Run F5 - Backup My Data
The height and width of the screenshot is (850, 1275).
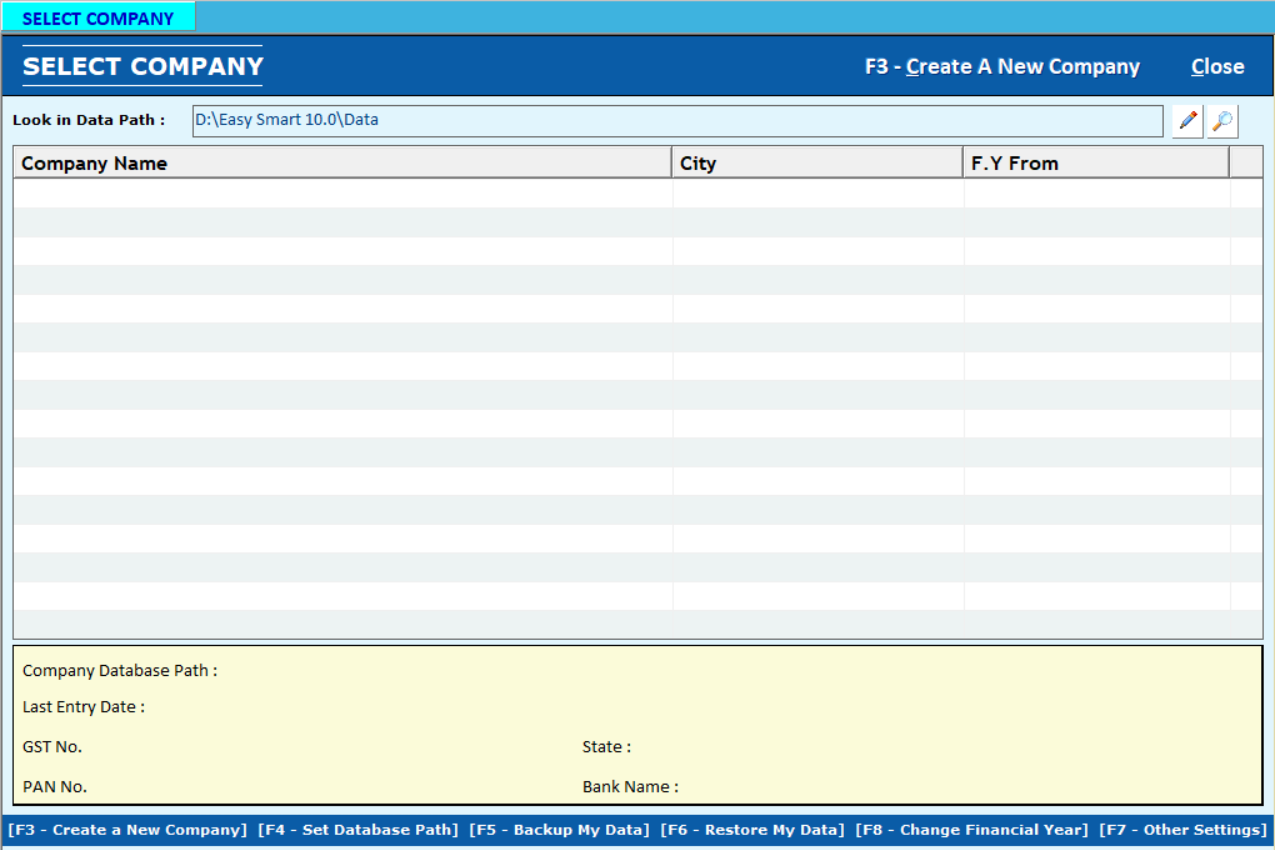(559, 830)
